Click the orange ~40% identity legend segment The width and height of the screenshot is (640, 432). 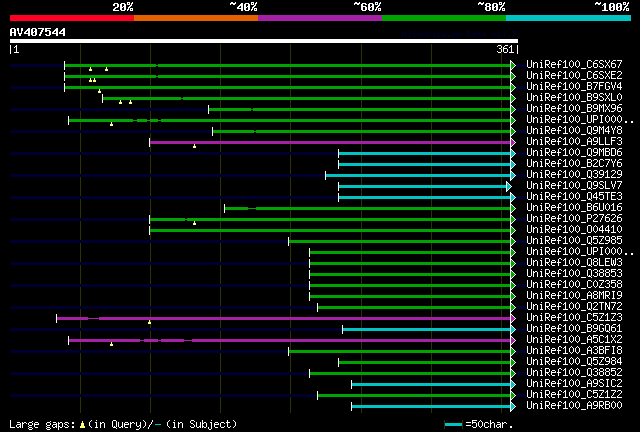coord(196,18)
